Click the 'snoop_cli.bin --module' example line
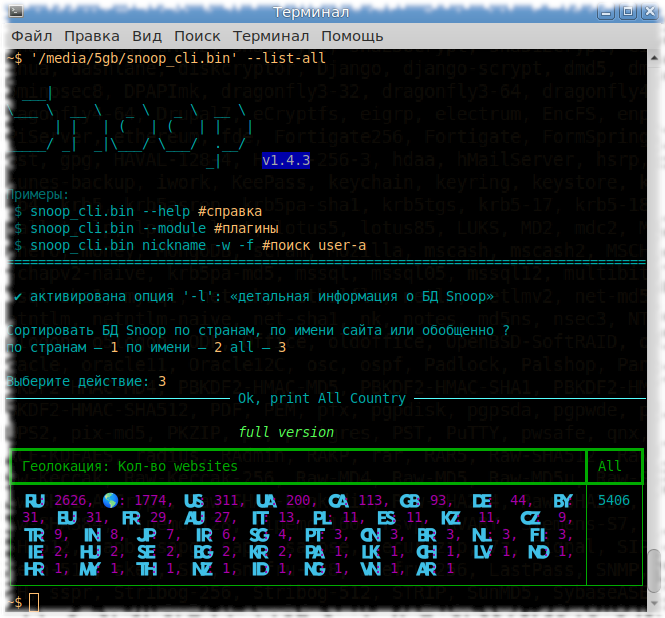Image resolution: width=665 pixels, height=618 pixels. (x=146, y=228)
